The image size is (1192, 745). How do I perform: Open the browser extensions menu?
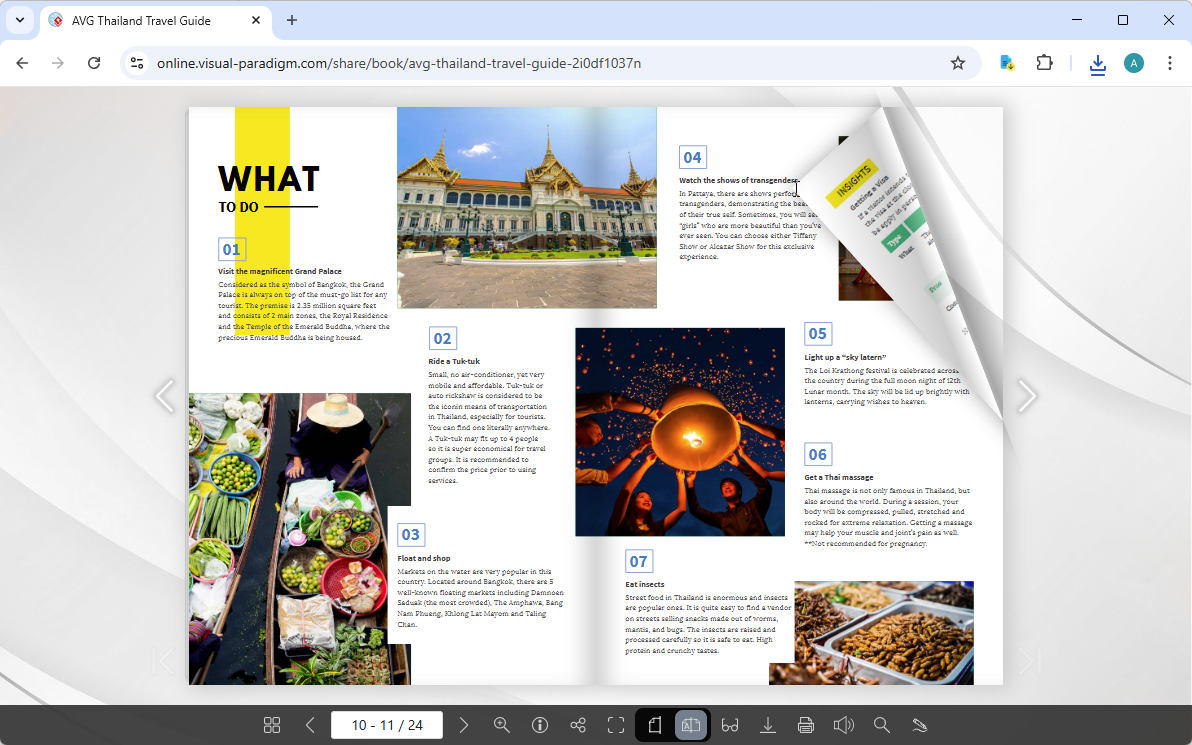click(1044, 62)
